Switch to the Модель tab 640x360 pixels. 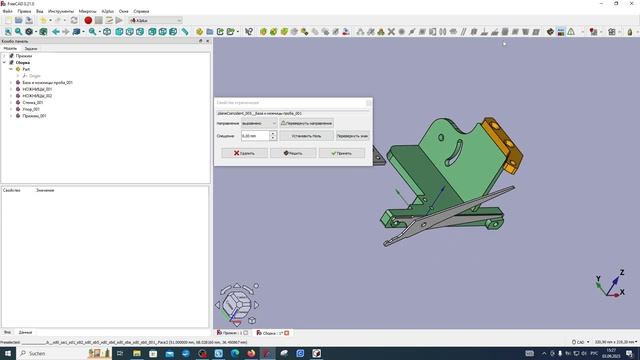[x=10, y=48]
